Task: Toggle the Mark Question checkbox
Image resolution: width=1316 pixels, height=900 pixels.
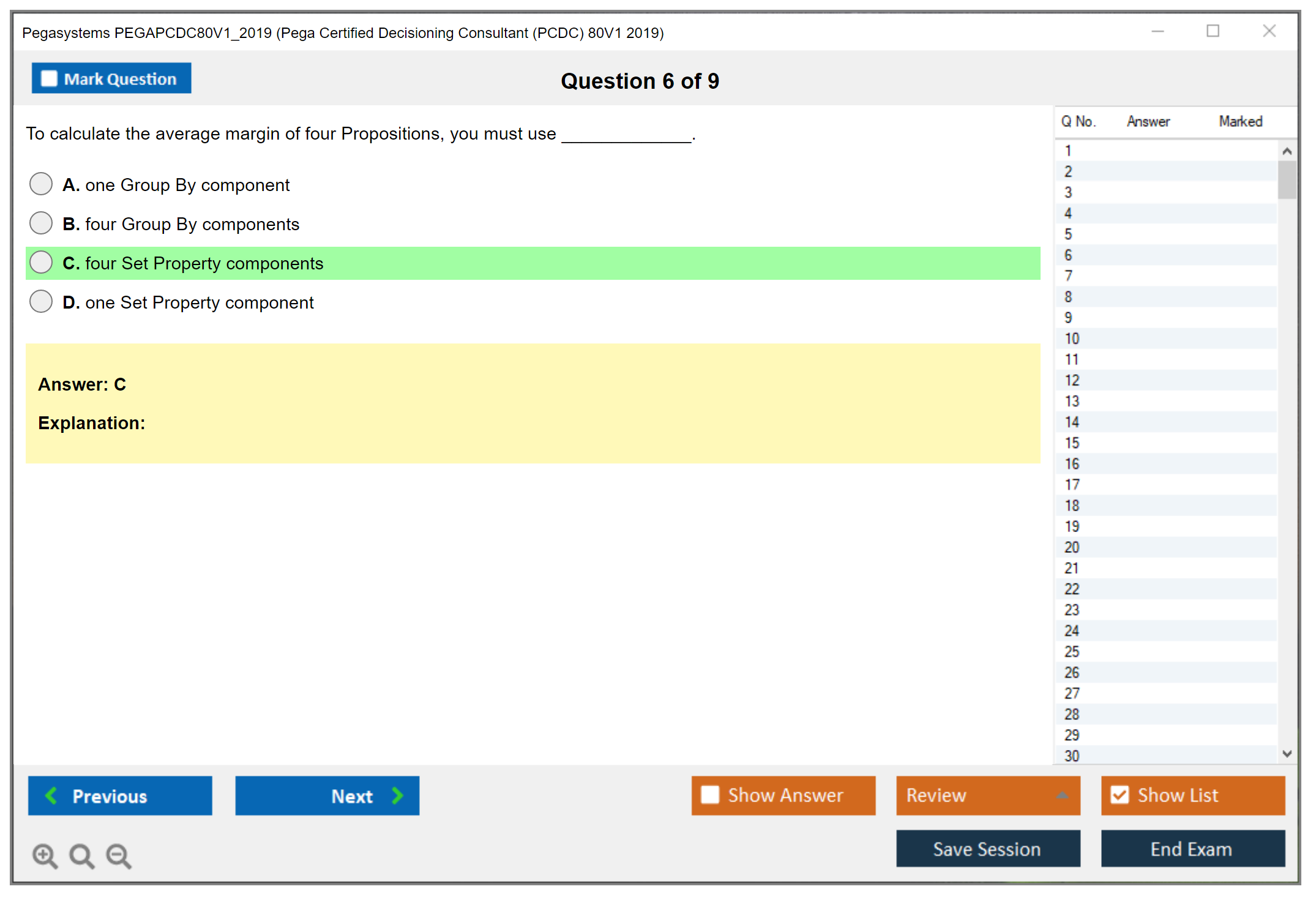Action: click(x=49, y=78)
